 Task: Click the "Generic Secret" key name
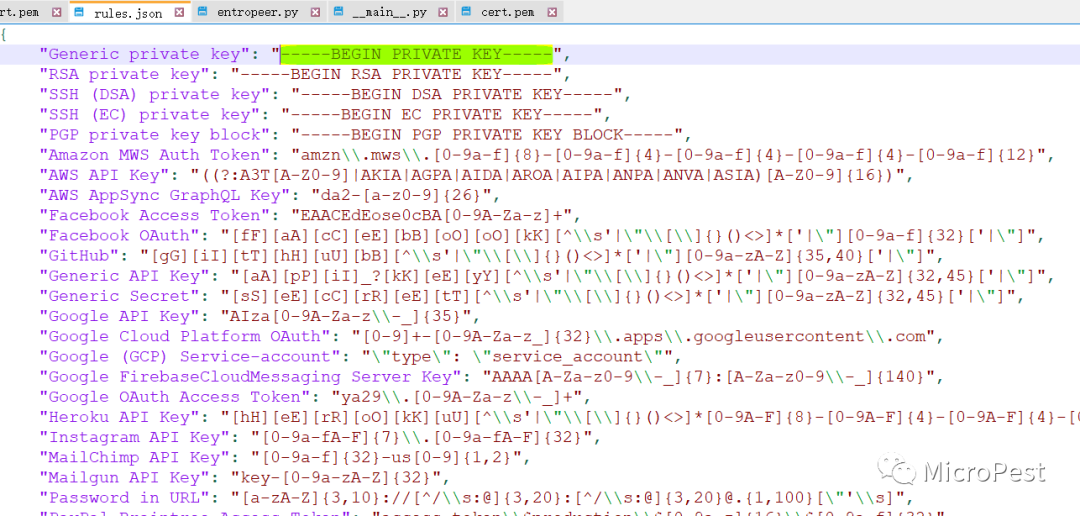coord(119,296)
